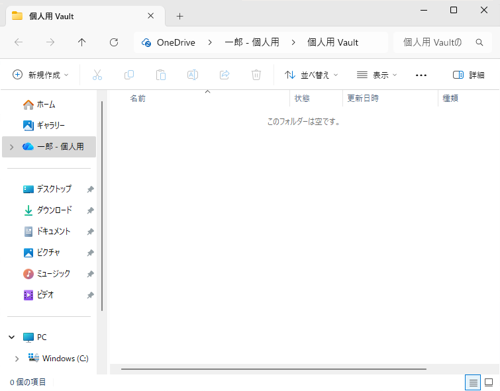Select PC in the navigation pane
500x391 pixels.
pos(50,337)
